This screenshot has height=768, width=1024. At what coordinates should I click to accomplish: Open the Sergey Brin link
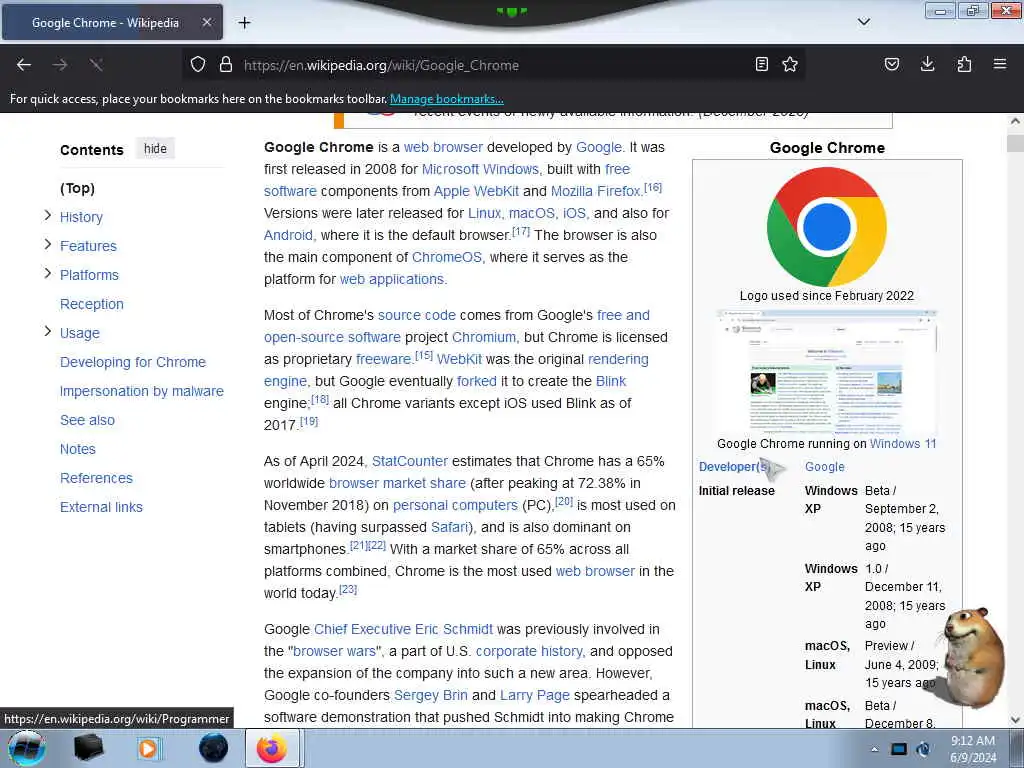click(x=431, y=696)
